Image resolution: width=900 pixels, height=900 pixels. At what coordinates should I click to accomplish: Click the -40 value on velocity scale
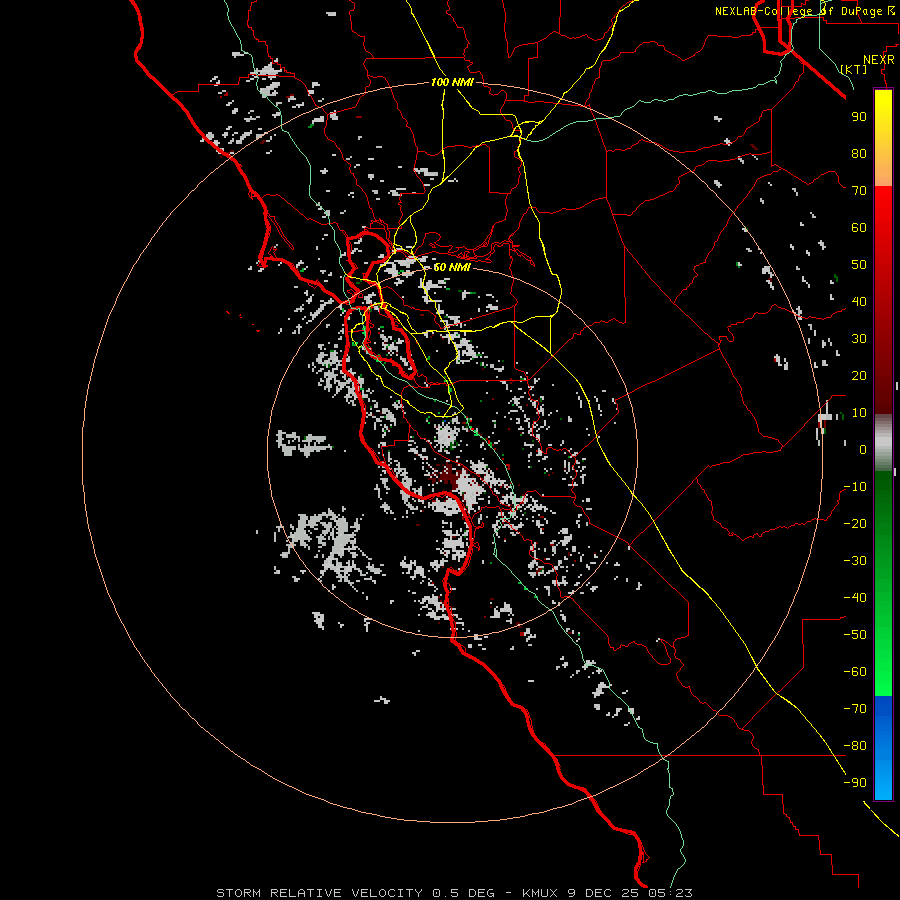(855, 598)
